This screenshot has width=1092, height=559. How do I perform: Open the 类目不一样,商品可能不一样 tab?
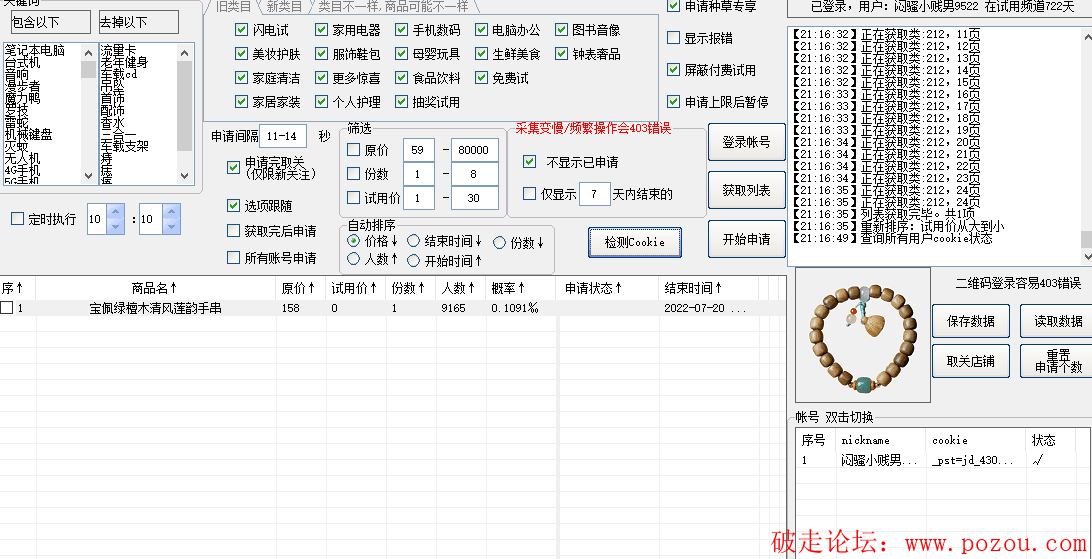(393, 7)
